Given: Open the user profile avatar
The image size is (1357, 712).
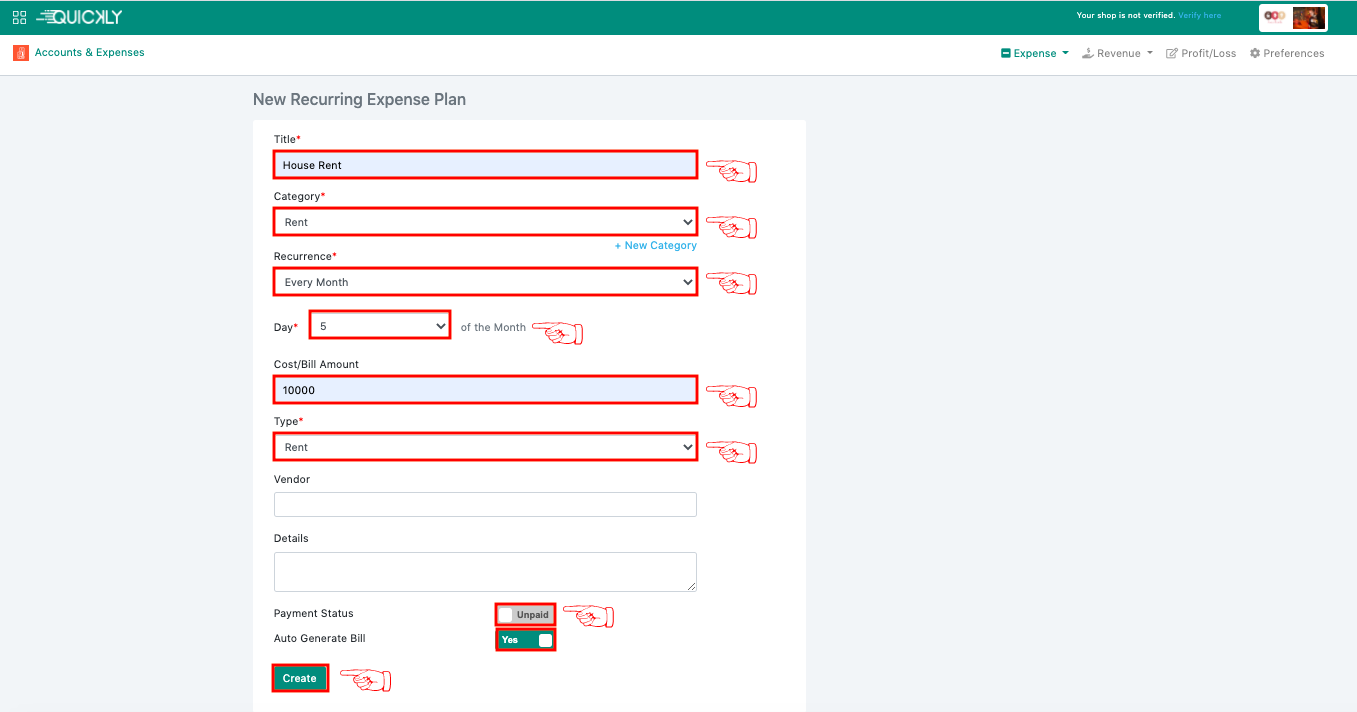Looking at the screenshot, I should pos(1308,17).
